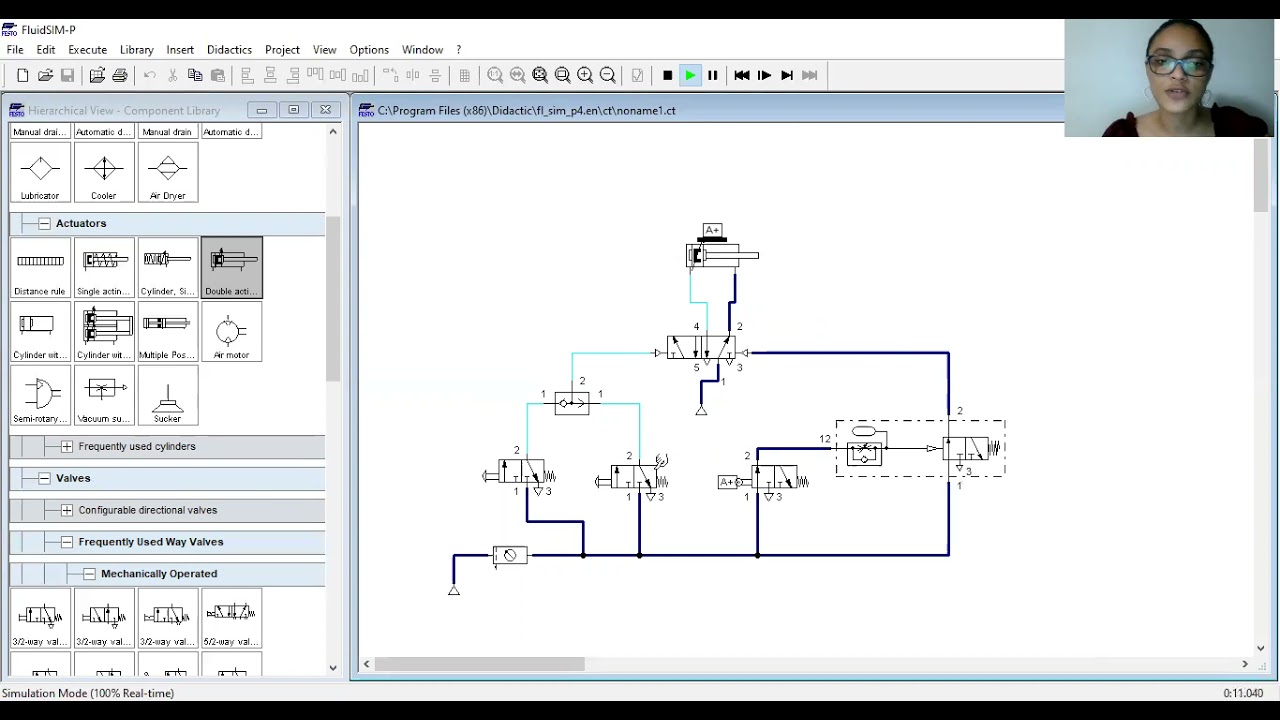
Task: Open the ? help menu
Action: tap(459, 49)
